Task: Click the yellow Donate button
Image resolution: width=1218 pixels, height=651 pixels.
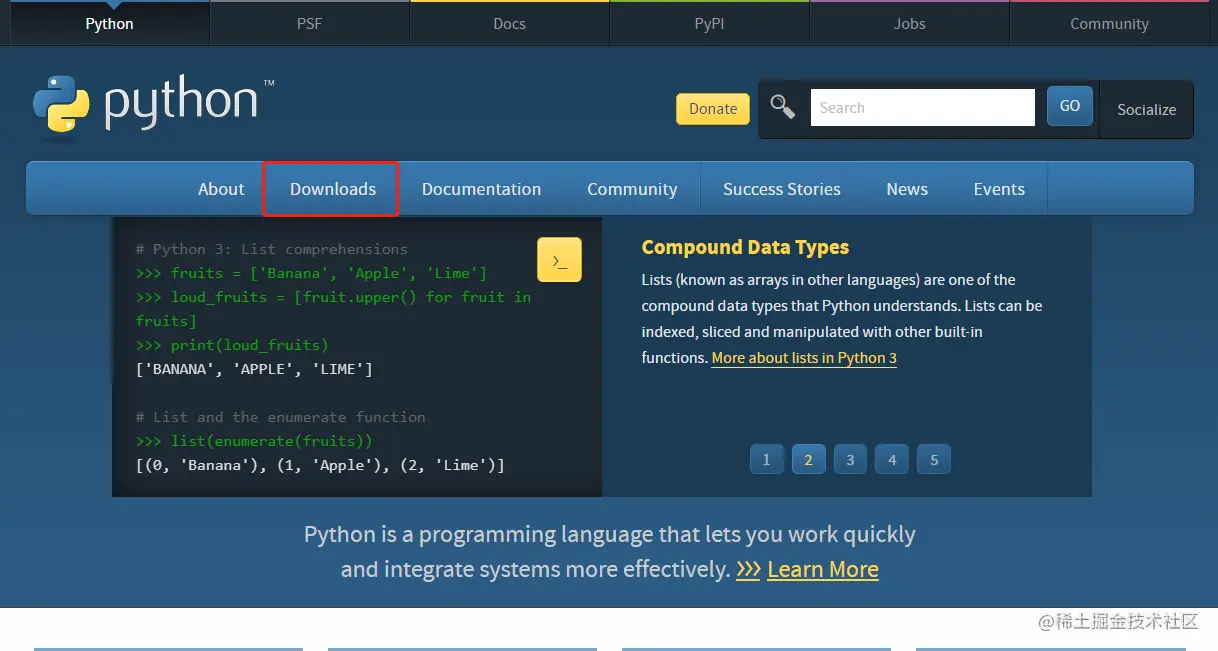Action: [713, 109]
